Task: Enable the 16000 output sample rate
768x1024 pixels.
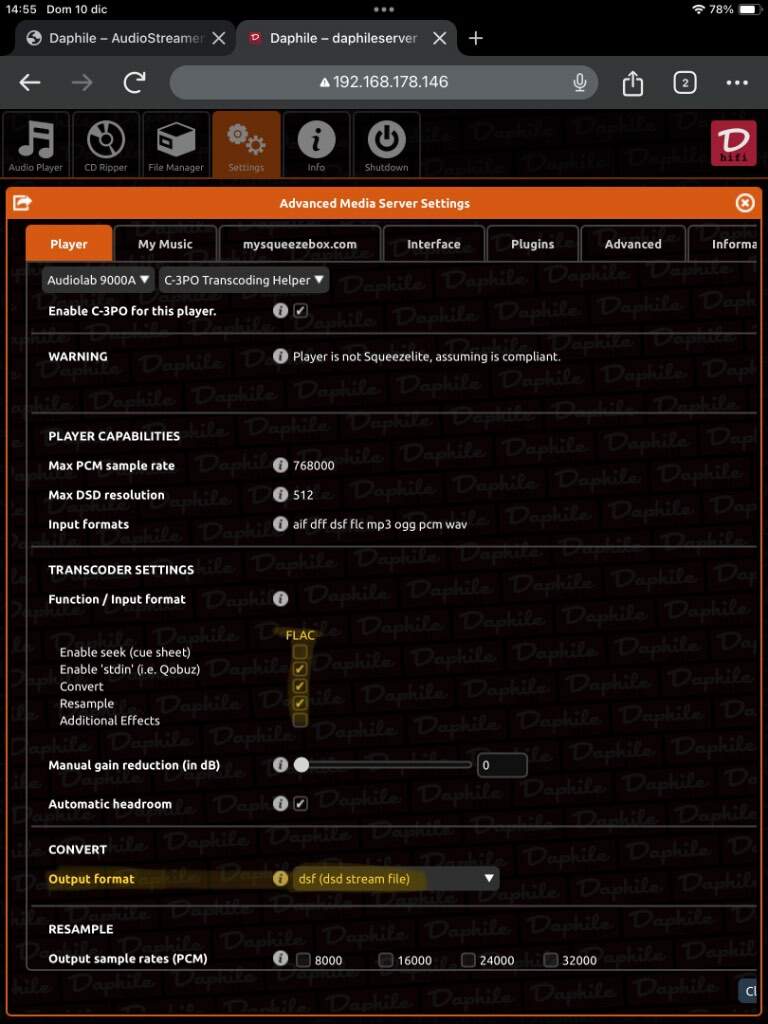Action: tap(386, 960)
